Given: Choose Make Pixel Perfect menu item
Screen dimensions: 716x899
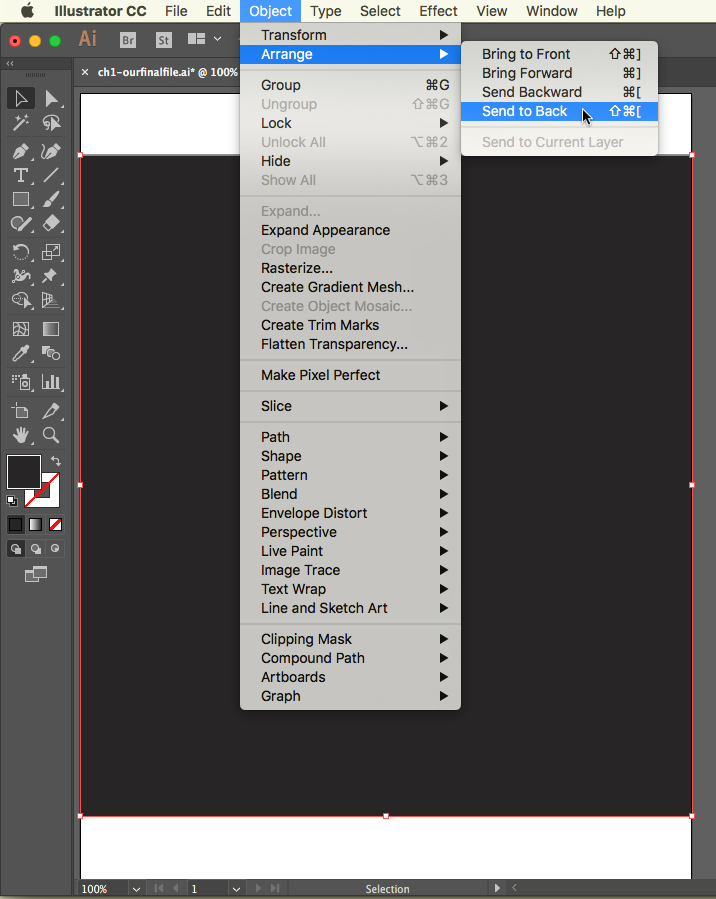Looking at the screenshot, I should [x=320, y=375].
